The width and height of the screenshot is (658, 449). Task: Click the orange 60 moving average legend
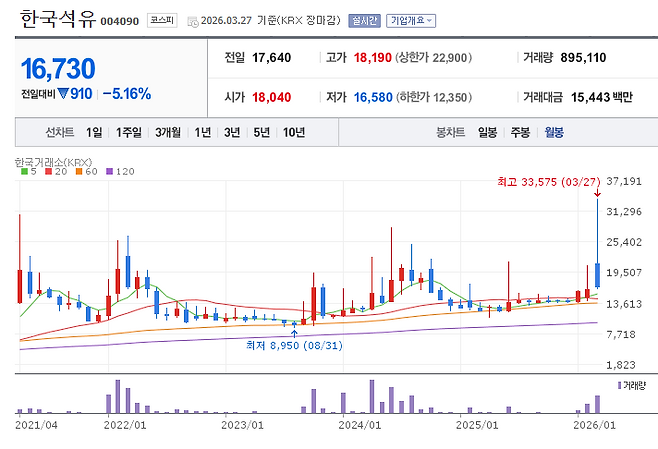coord(89,172)
